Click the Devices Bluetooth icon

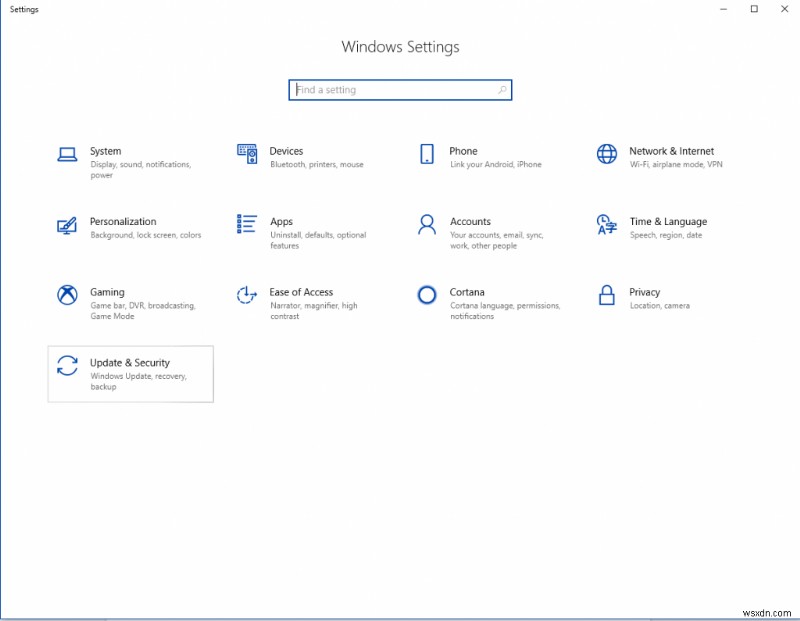coord(246,156)
